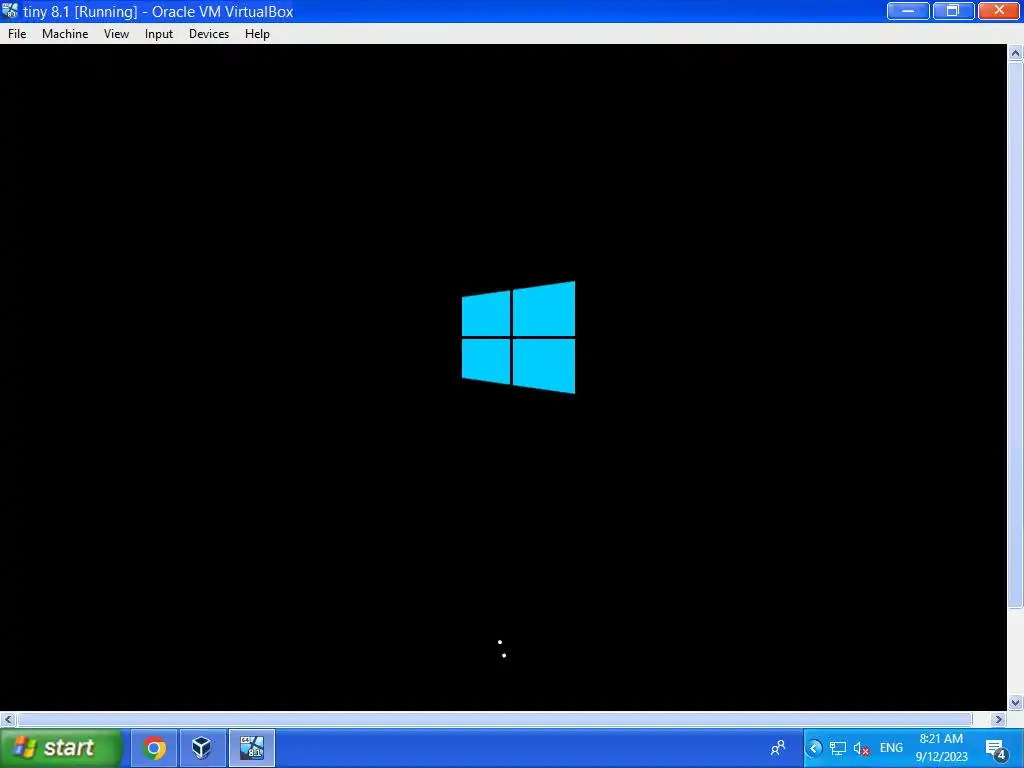Expand hidden tray icons arrow

[814, 748]
